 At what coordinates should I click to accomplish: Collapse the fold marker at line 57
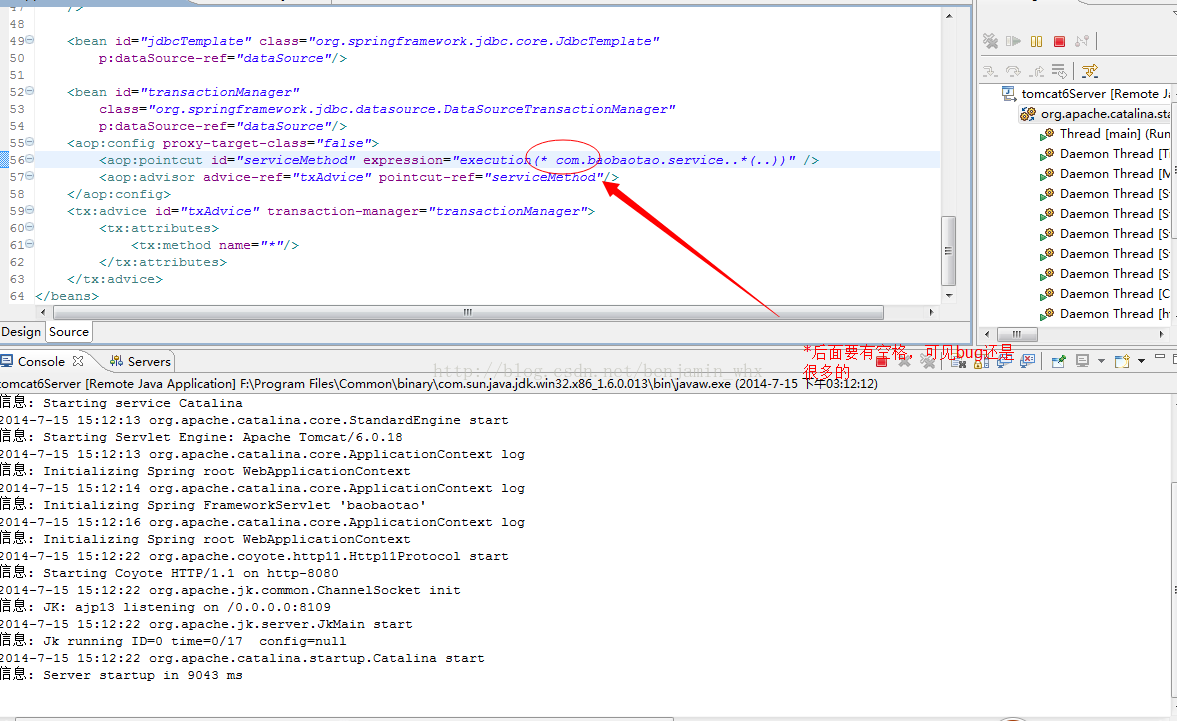tap(30, 176)
